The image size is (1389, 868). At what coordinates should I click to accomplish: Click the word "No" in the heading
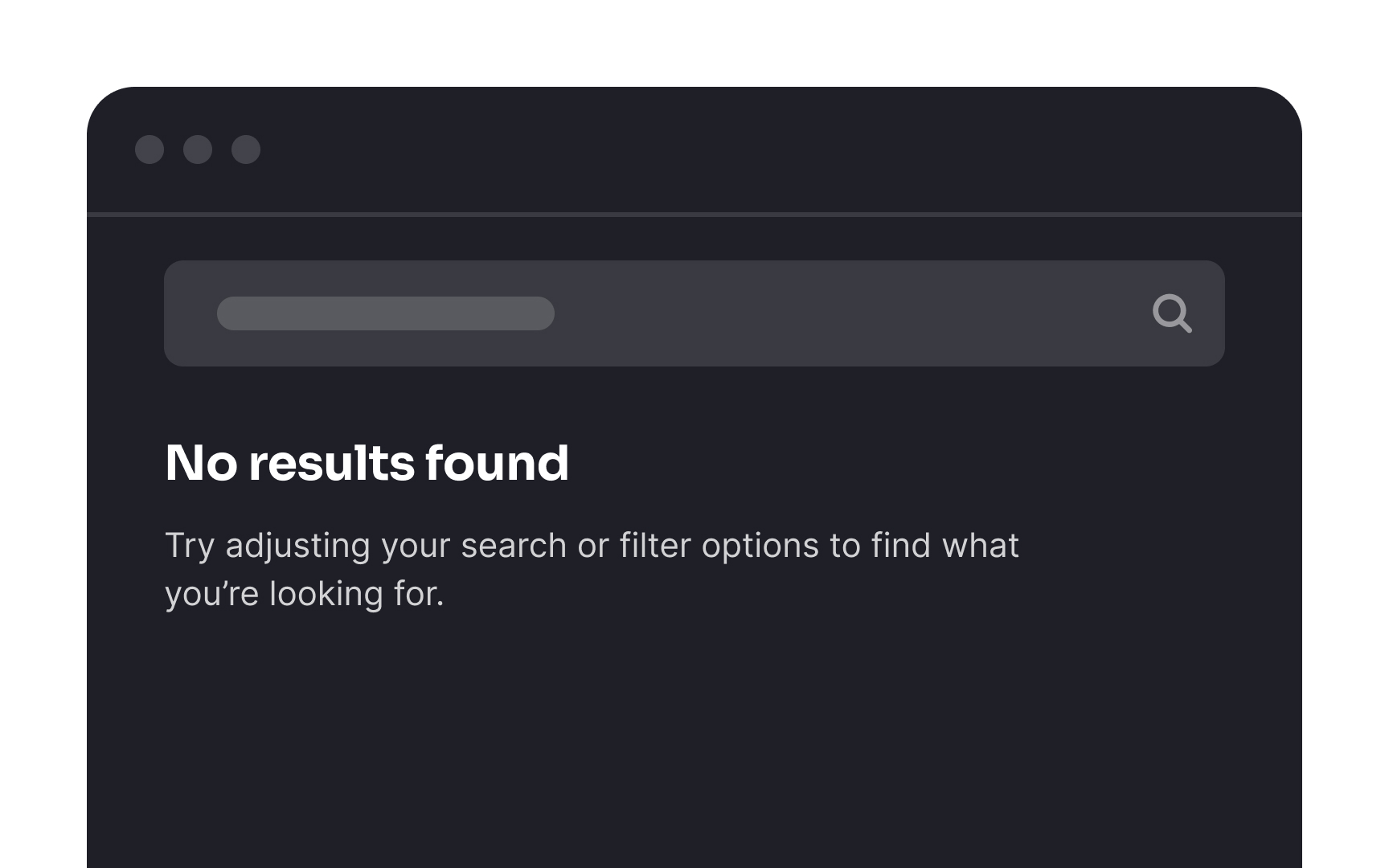click(201, 463)
